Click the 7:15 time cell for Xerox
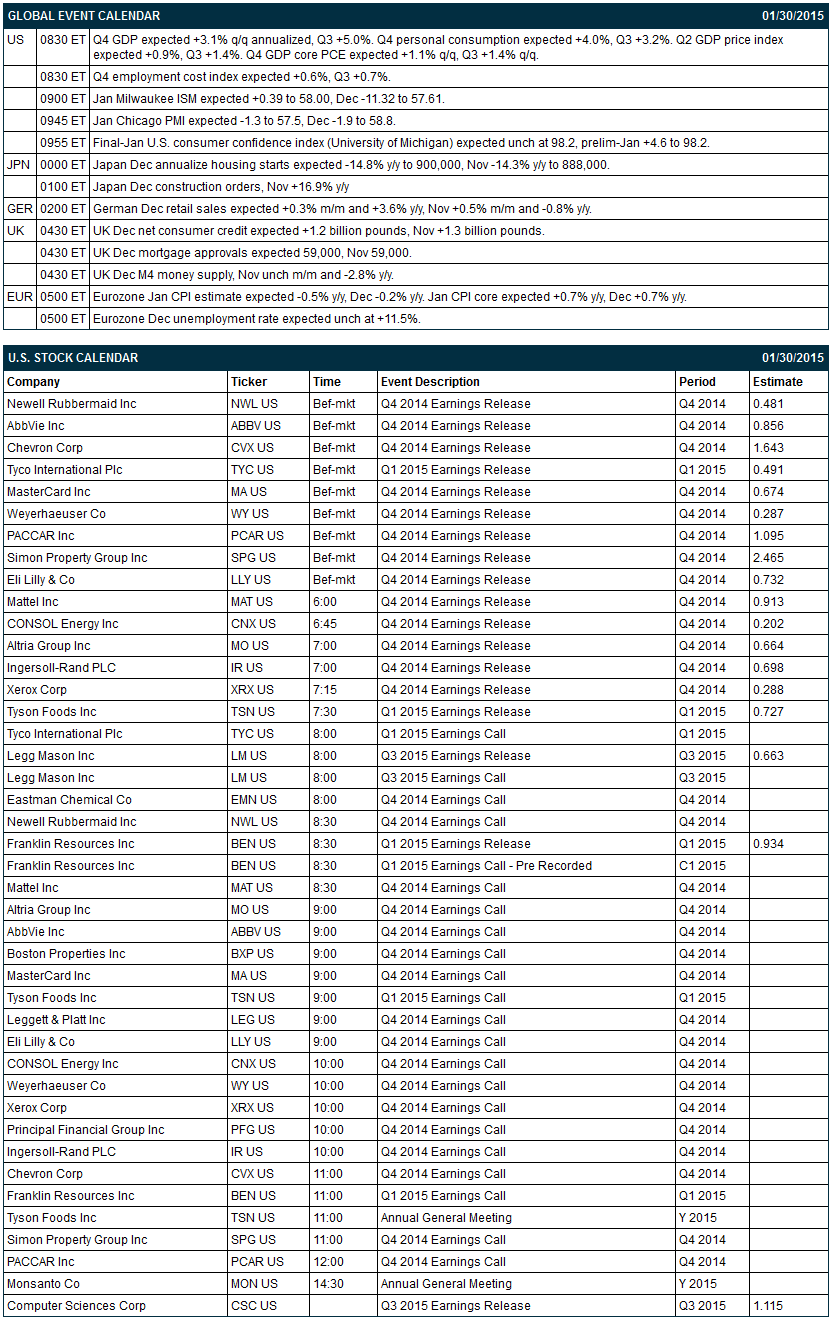The height and width of the screenshot is (1322, 834). point(343,690)
